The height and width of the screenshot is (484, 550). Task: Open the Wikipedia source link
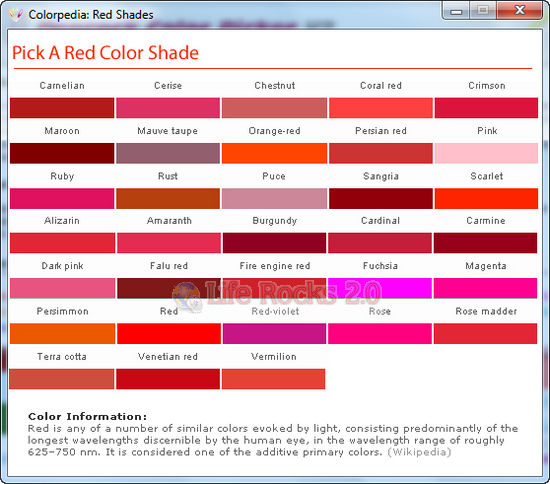[419, 452]
